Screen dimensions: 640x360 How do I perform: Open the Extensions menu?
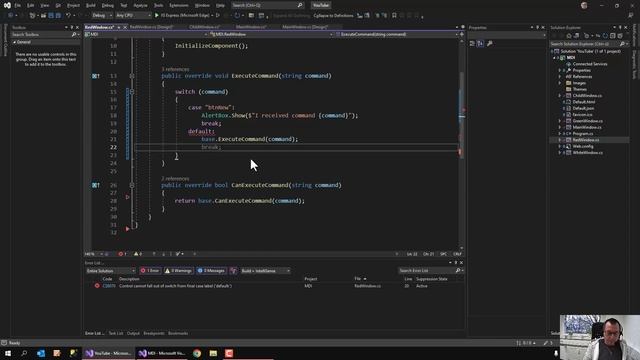pyautogui.click(x=179, y=5)
